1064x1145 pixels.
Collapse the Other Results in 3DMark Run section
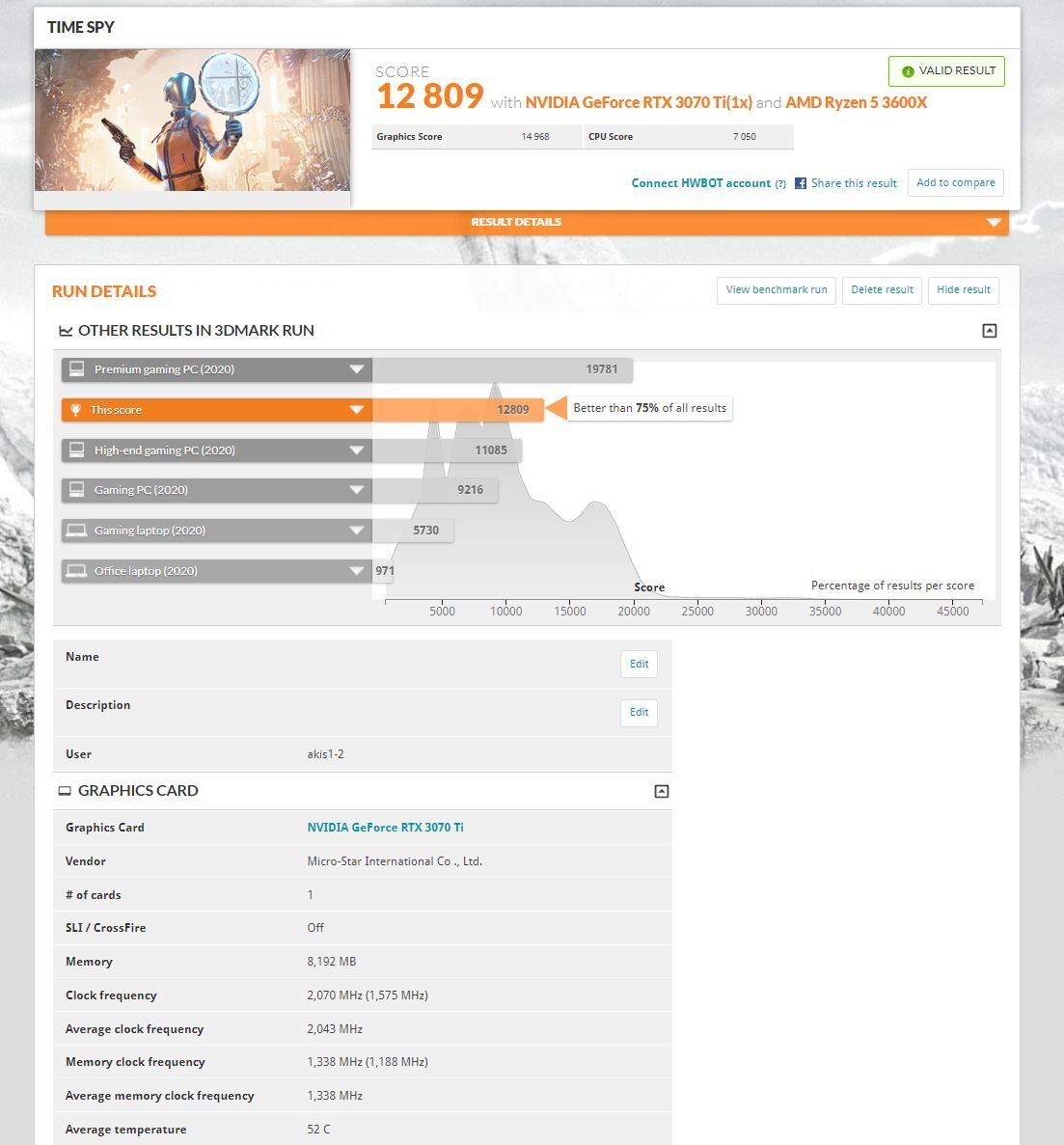click(989, 331)
